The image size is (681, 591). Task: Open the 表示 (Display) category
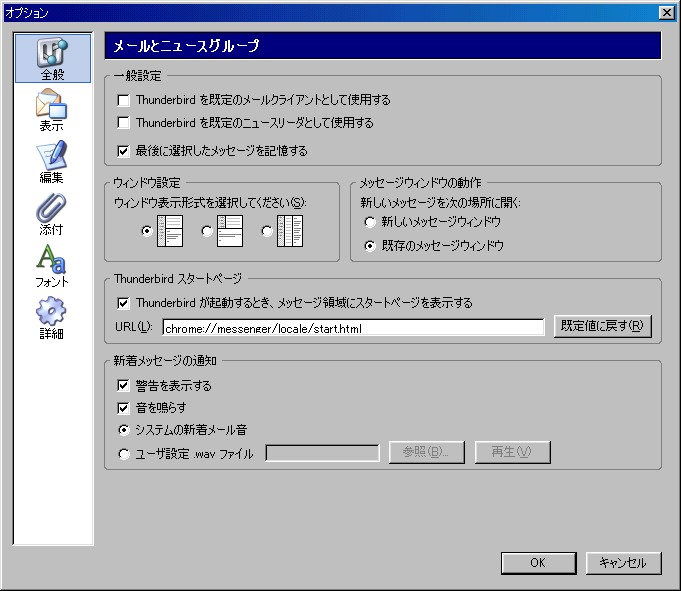[52, 110]
